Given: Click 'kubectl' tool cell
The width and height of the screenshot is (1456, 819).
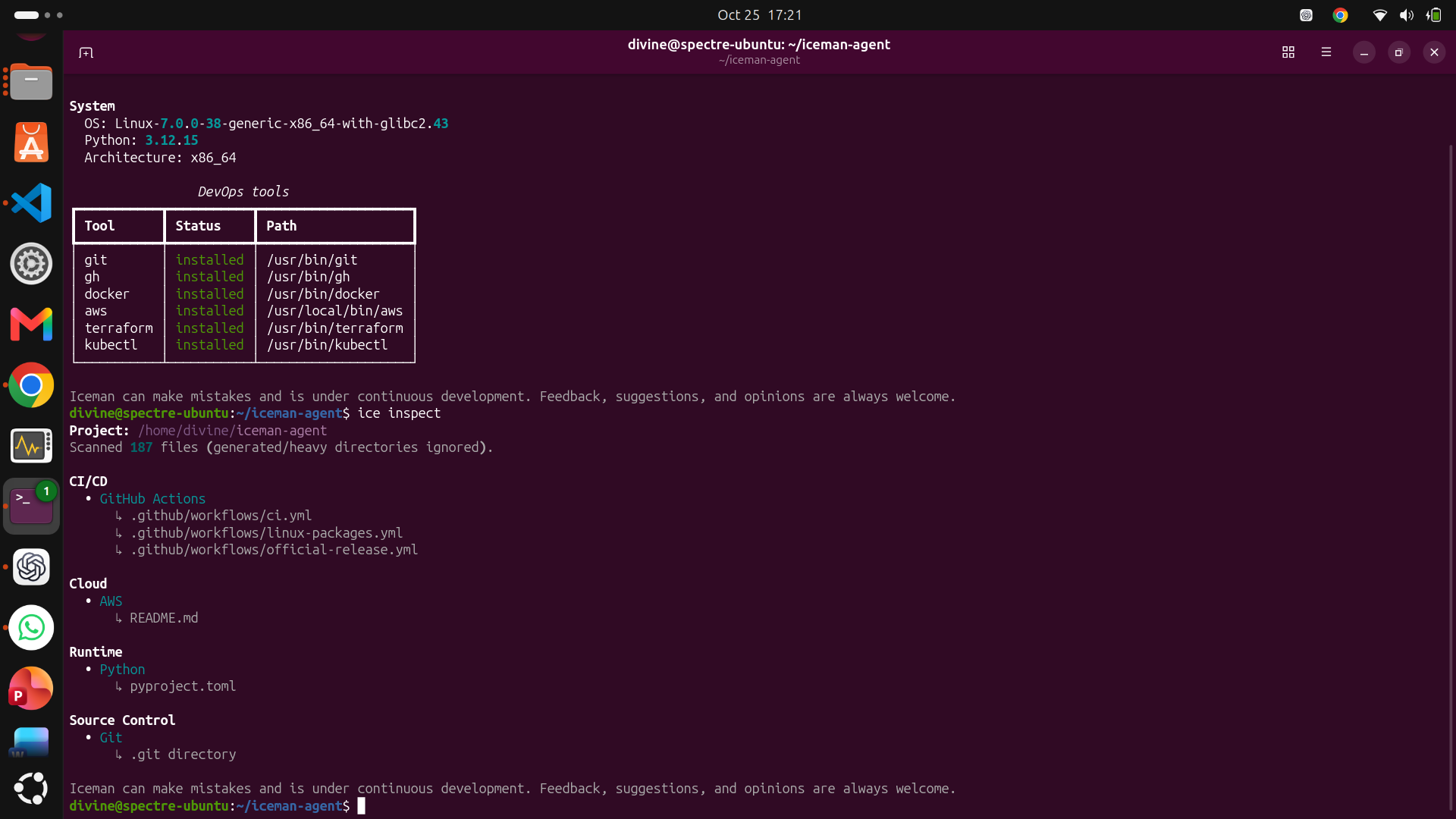Looking at the screenshot, I should [x=111, y=345].
